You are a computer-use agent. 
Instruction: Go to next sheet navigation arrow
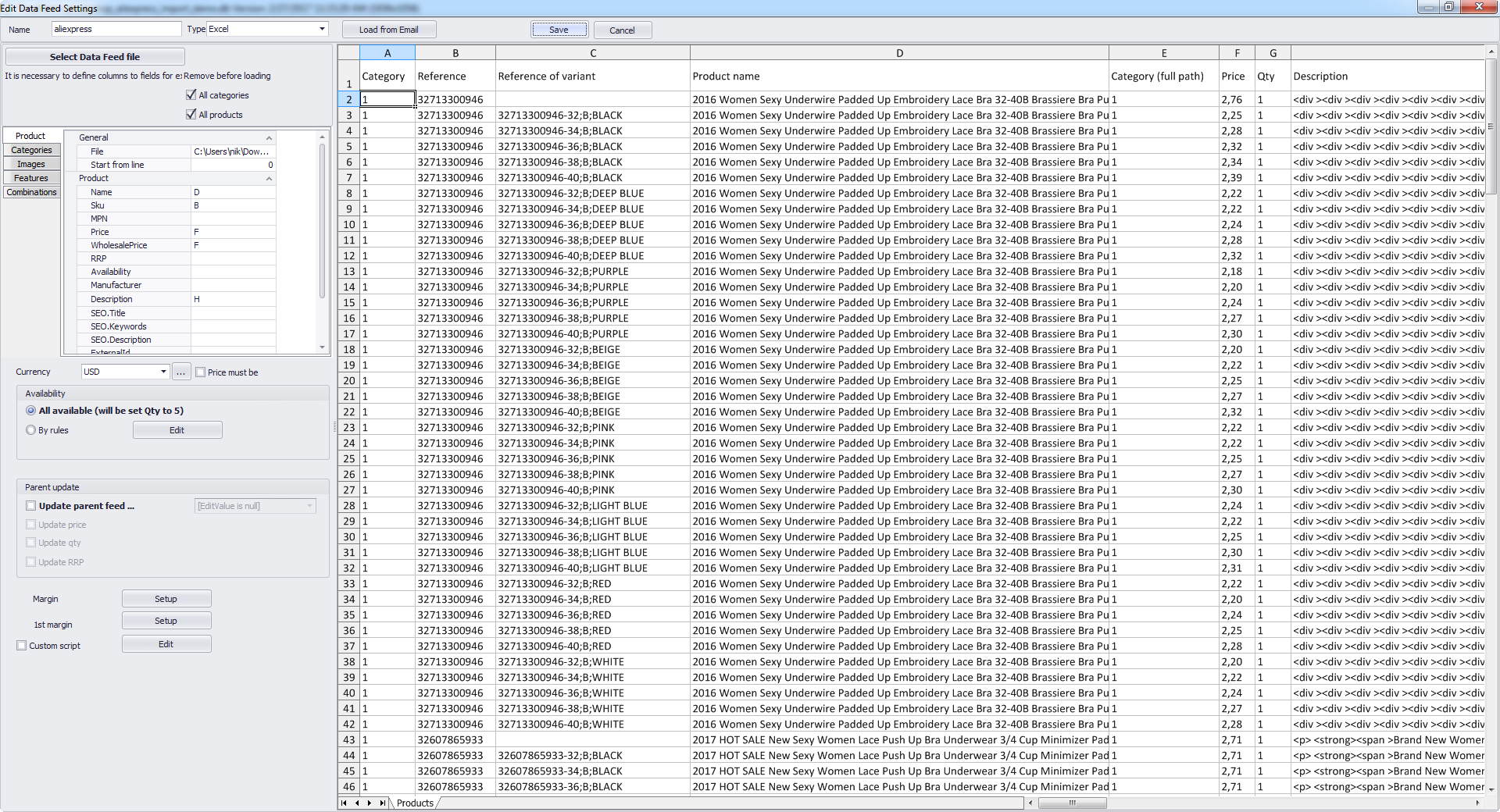370,803
